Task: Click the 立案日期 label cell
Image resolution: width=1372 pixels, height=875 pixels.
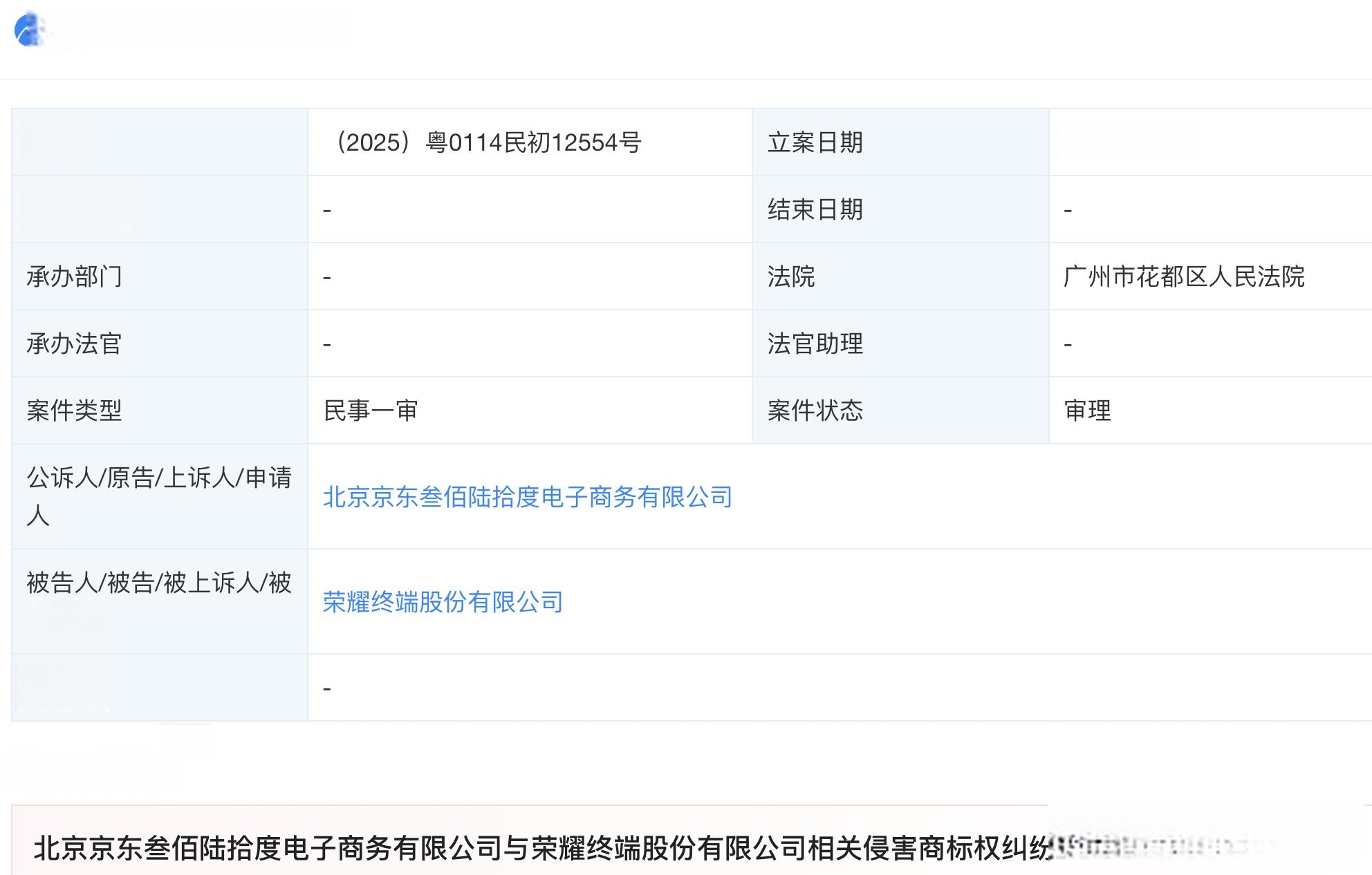Action: click(x=900, y=142)
